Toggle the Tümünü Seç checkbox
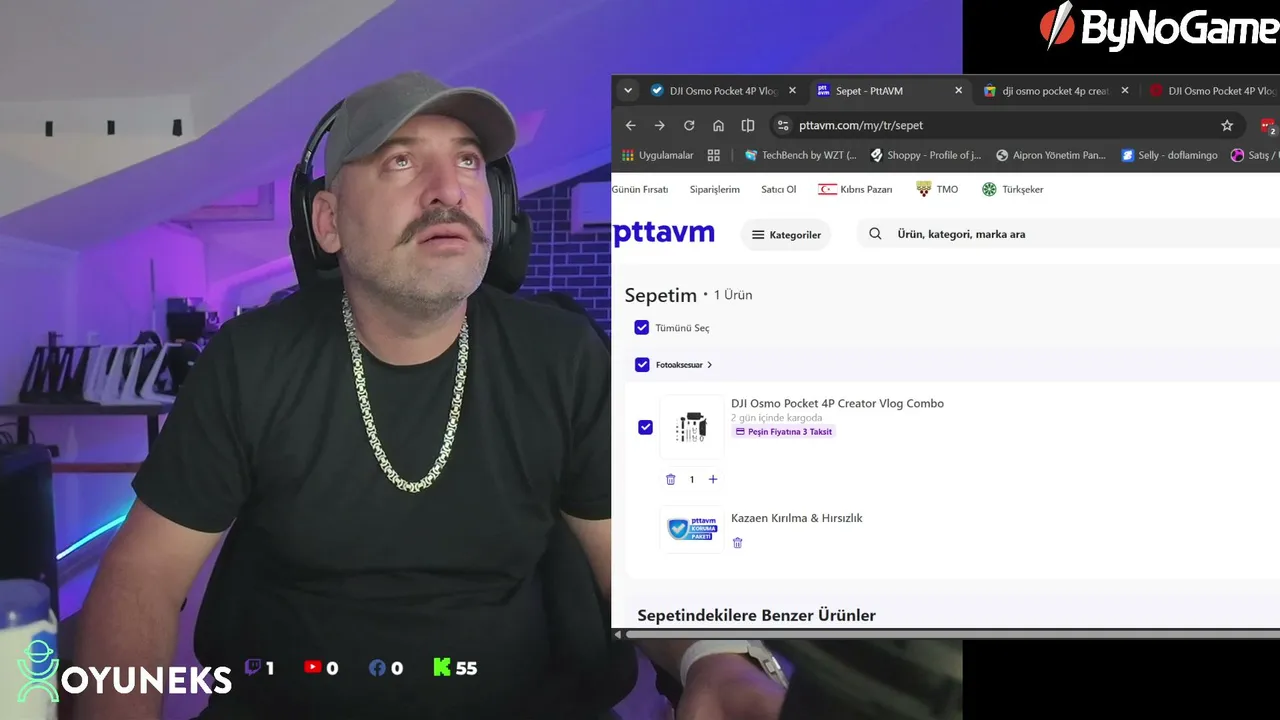 pyautogui.click(x=642, y=327)
